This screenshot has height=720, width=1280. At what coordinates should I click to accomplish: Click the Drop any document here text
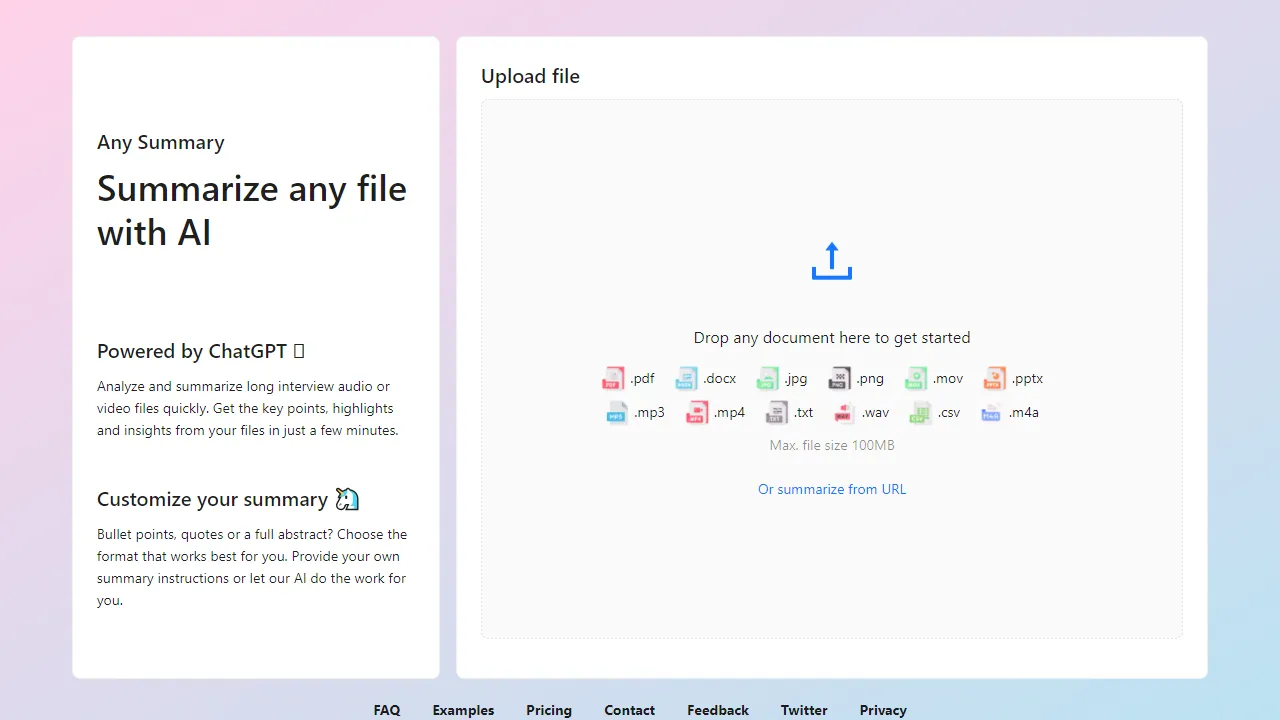832,338
